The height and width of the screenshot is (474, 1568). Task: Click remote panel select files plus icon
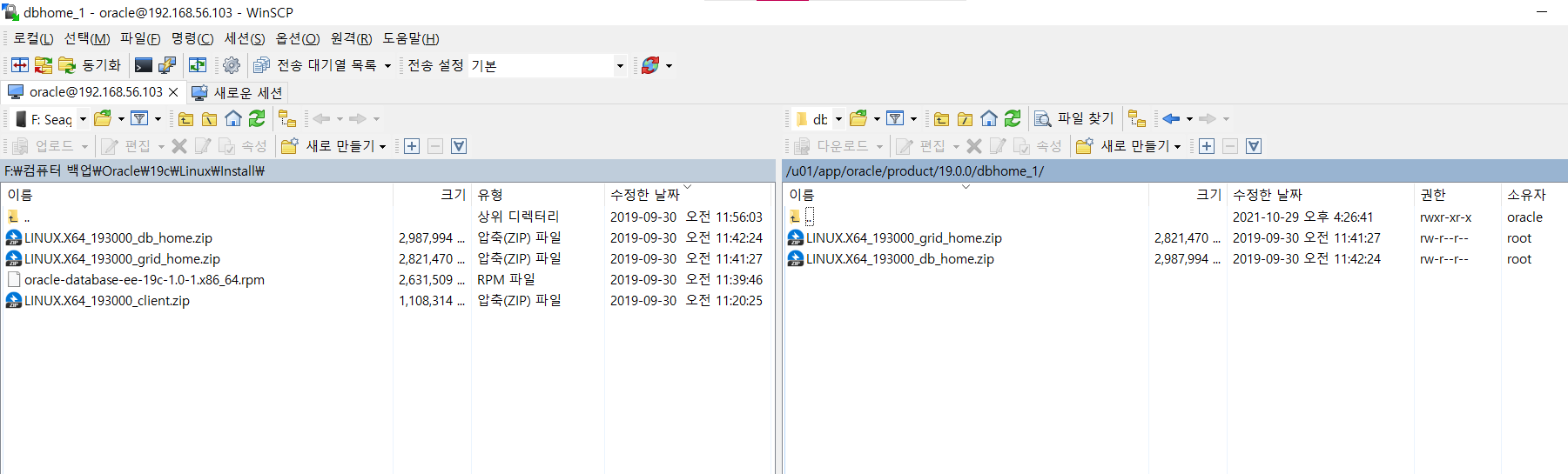1207,146
